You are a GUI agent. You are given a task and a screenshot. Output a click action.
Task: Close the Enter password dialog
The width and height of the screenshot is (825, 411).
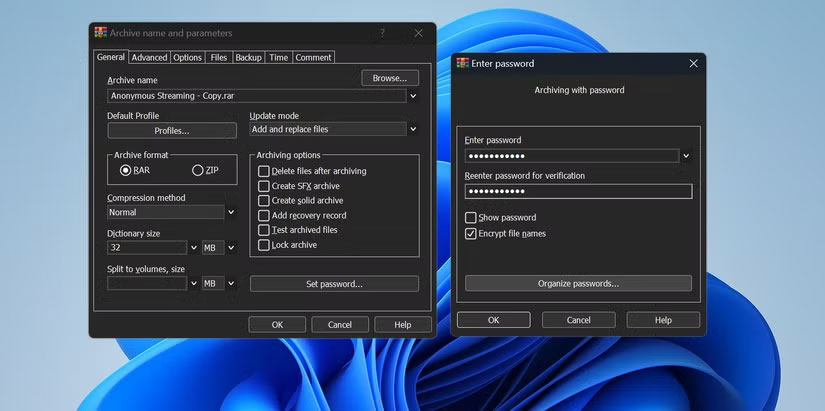click(x=693, y=63)
